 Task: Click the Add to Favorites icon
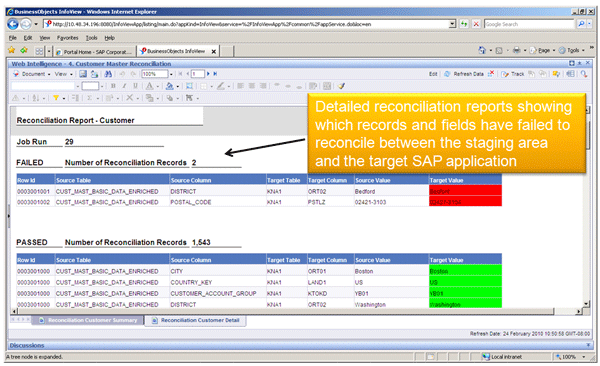pos(24,50)
